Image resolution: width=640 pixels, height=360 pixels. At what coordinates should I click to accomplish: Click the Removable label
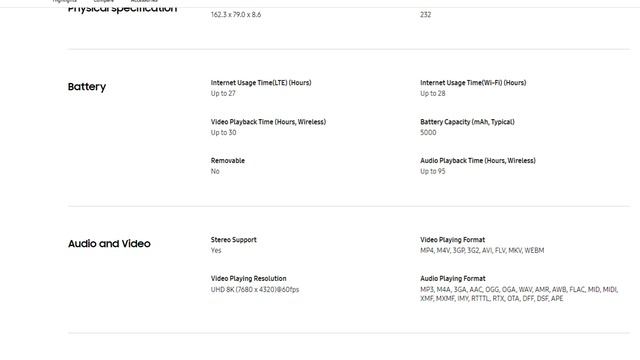tap(228, 161)
